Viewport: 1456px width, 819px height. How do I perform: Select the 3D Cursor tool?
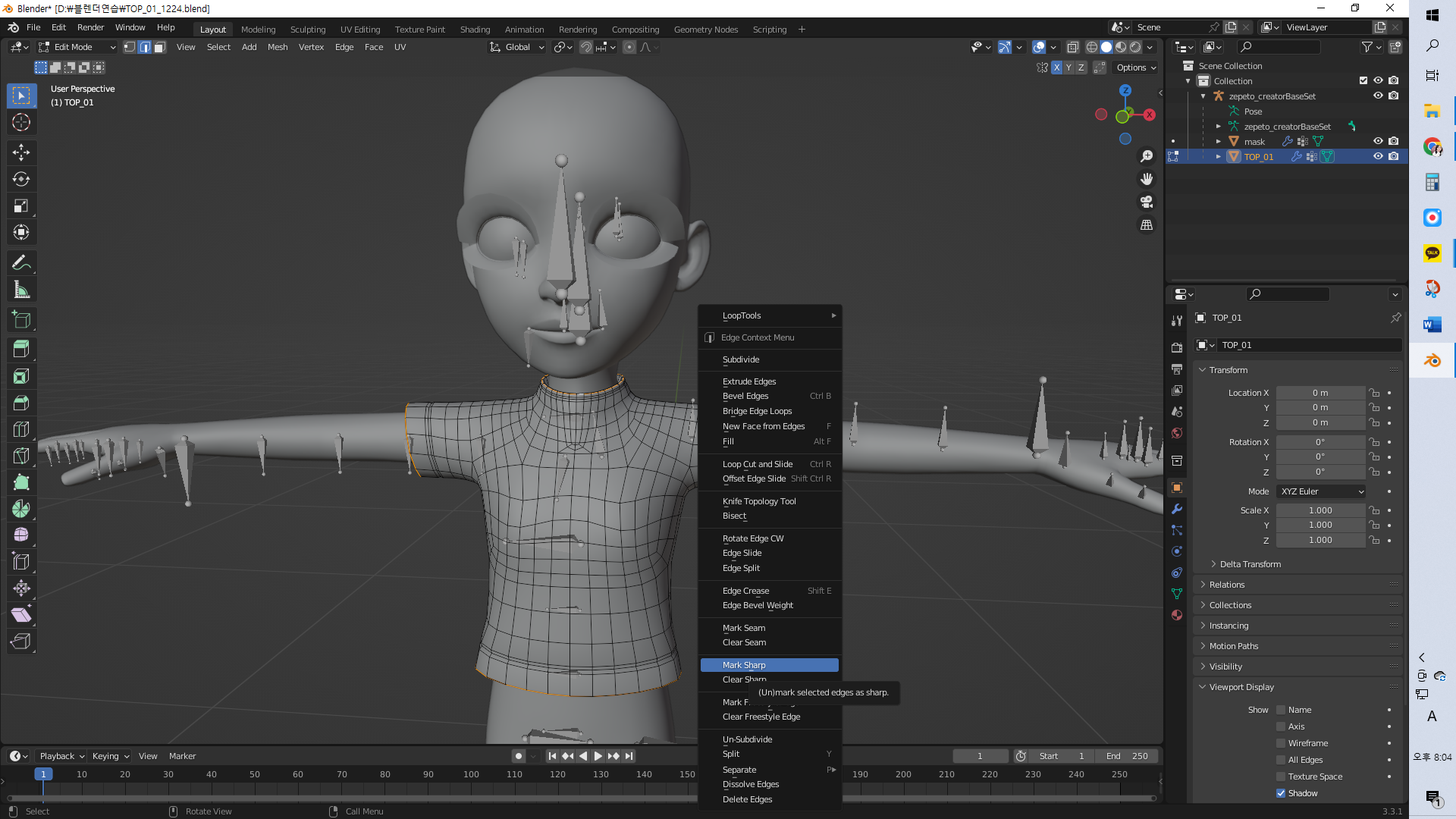(21, 122)
